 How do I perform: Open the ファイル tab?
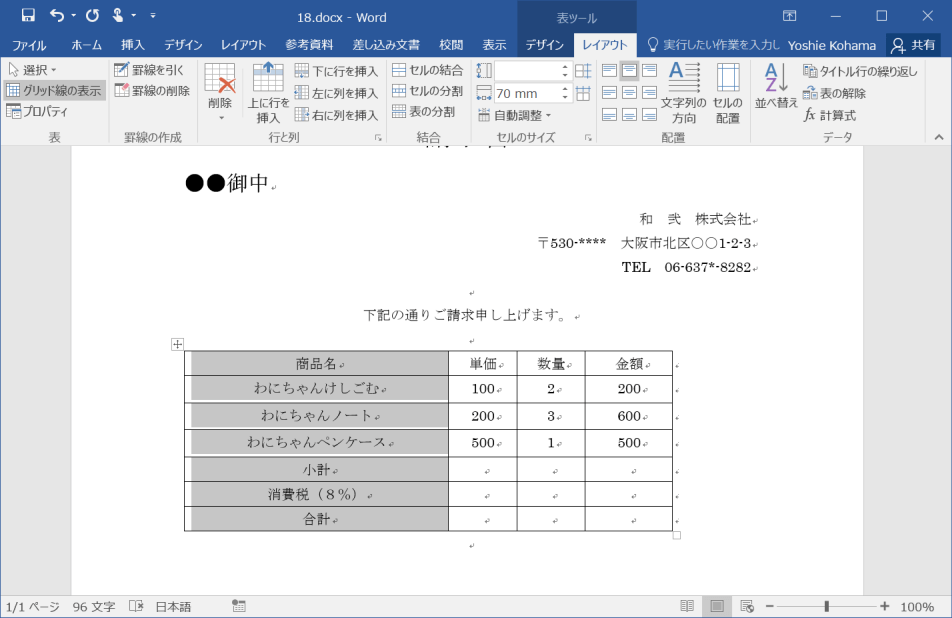coord(29,45)
